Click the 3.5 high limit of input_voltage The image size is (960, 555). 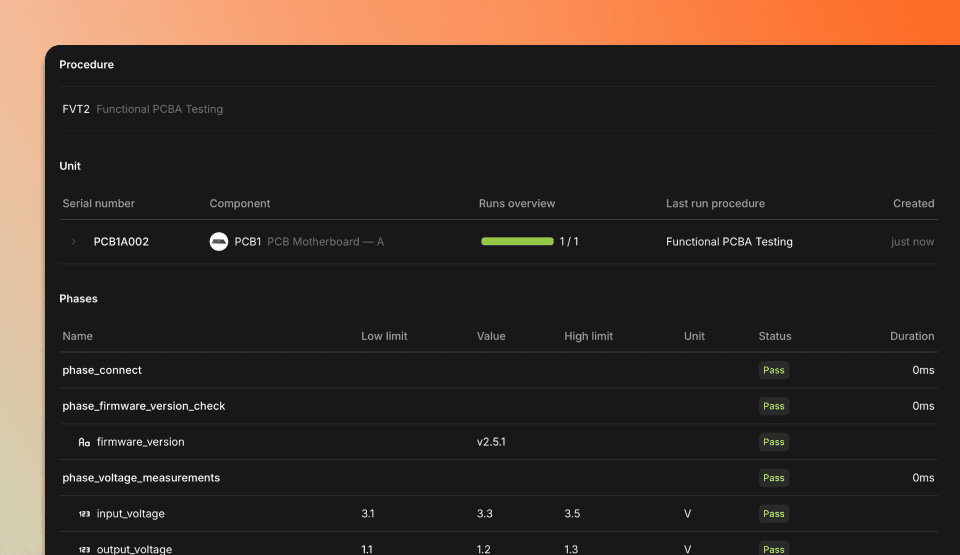[x=572, y=513]
